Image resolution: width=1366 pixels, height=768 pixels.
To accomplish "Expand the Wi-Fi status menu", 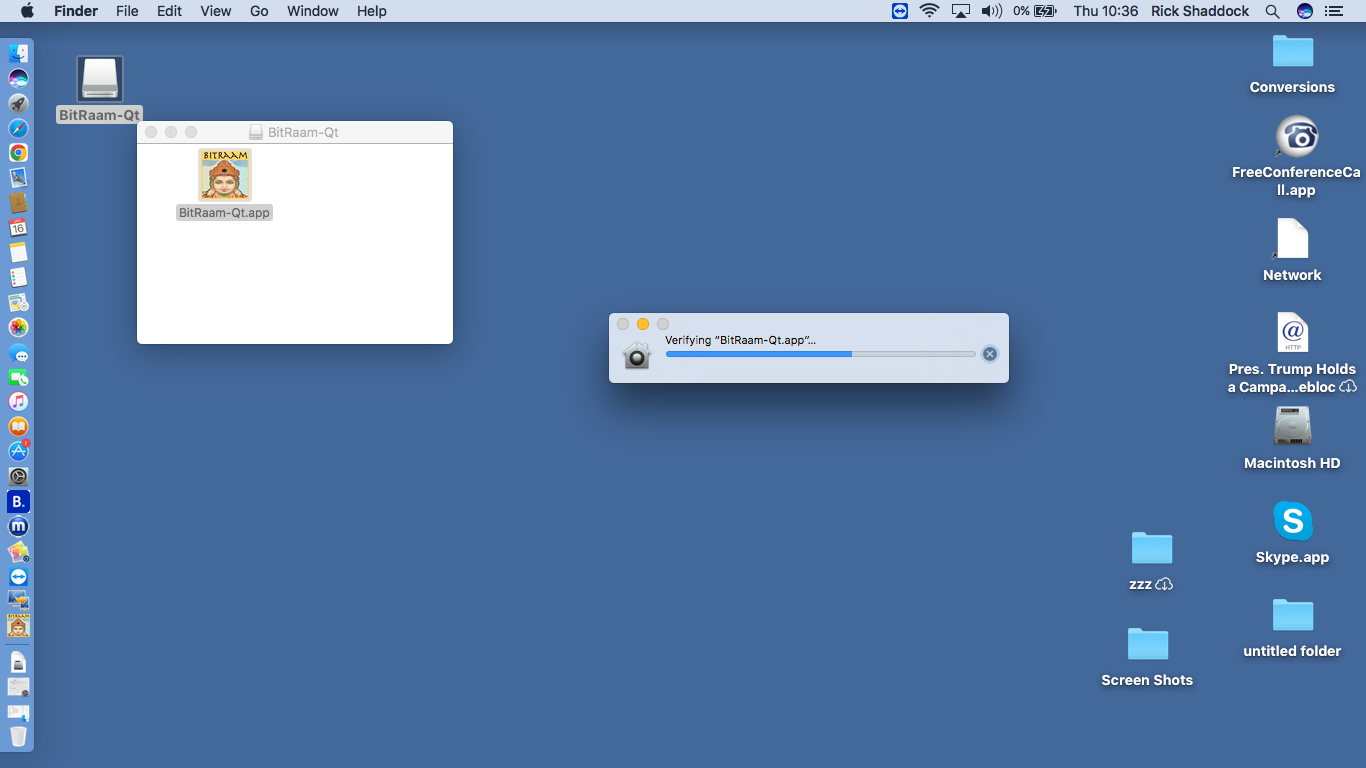I will point(929,11).
